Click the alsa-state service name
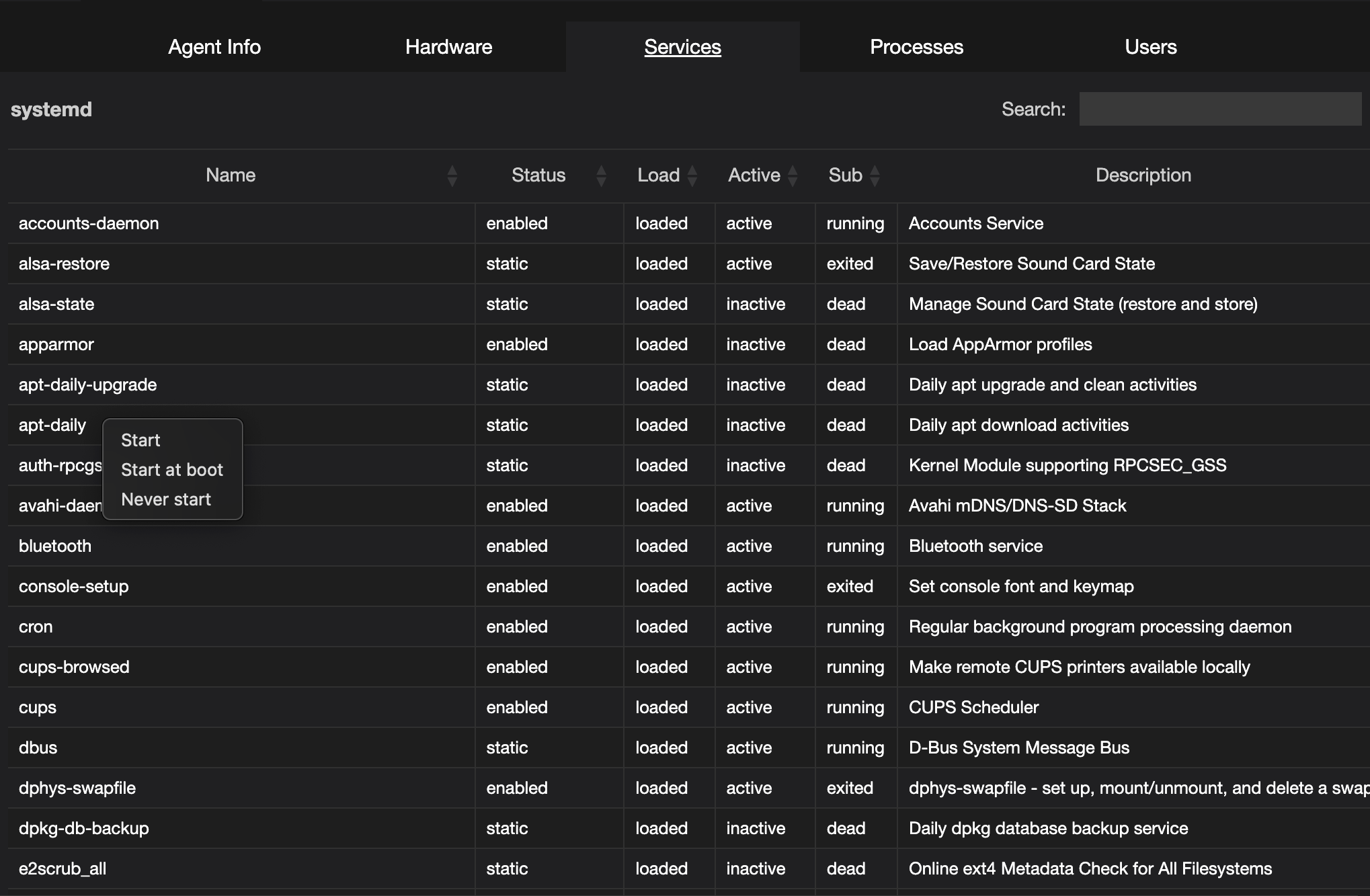 [56, 304]
